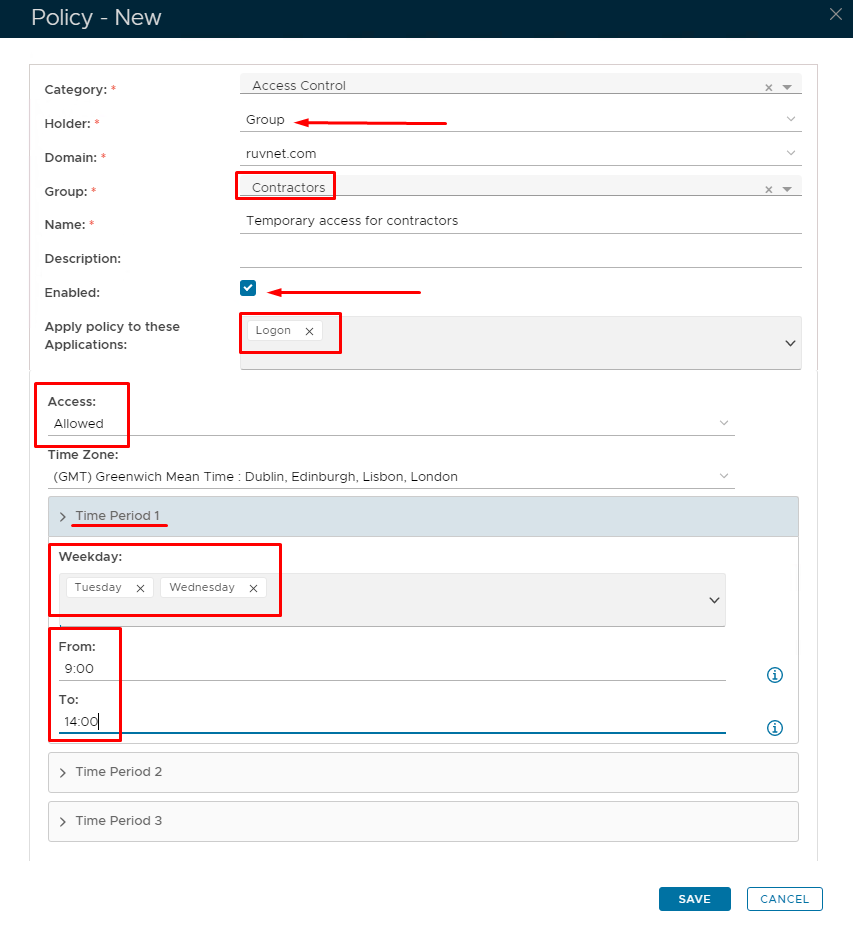853x929 pixels.
Task: Expand the Applications list dropdown arrow
Action: [x=790, y=343]
